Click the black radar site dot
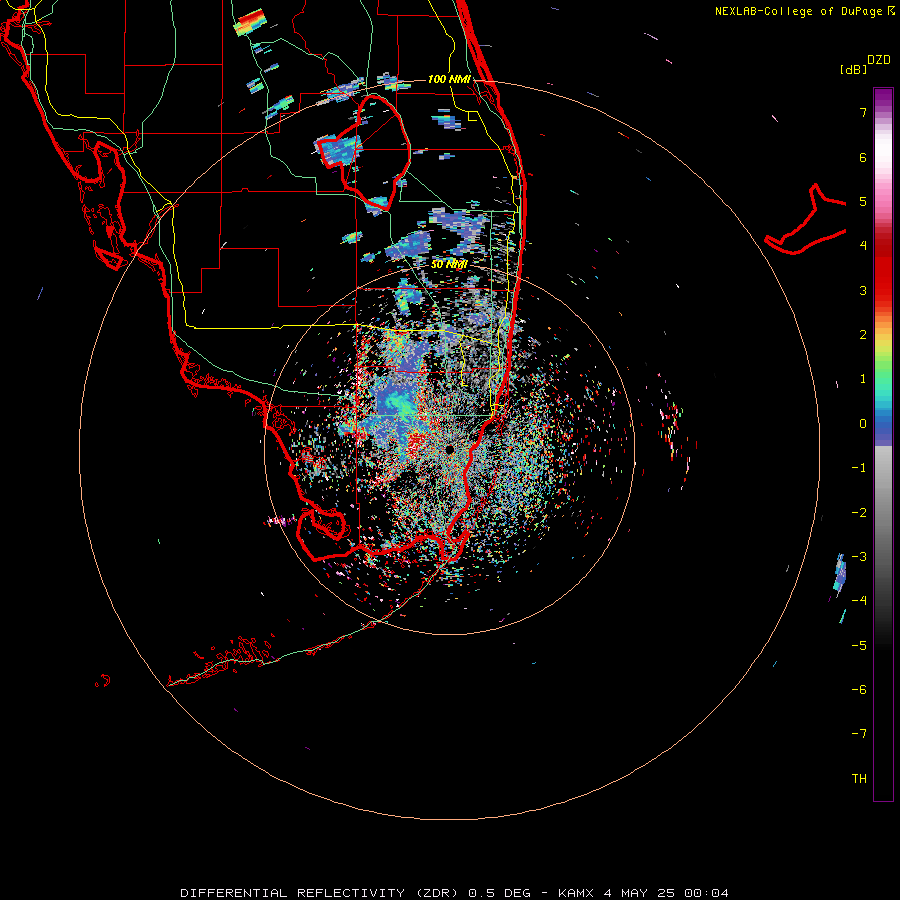 450,449
